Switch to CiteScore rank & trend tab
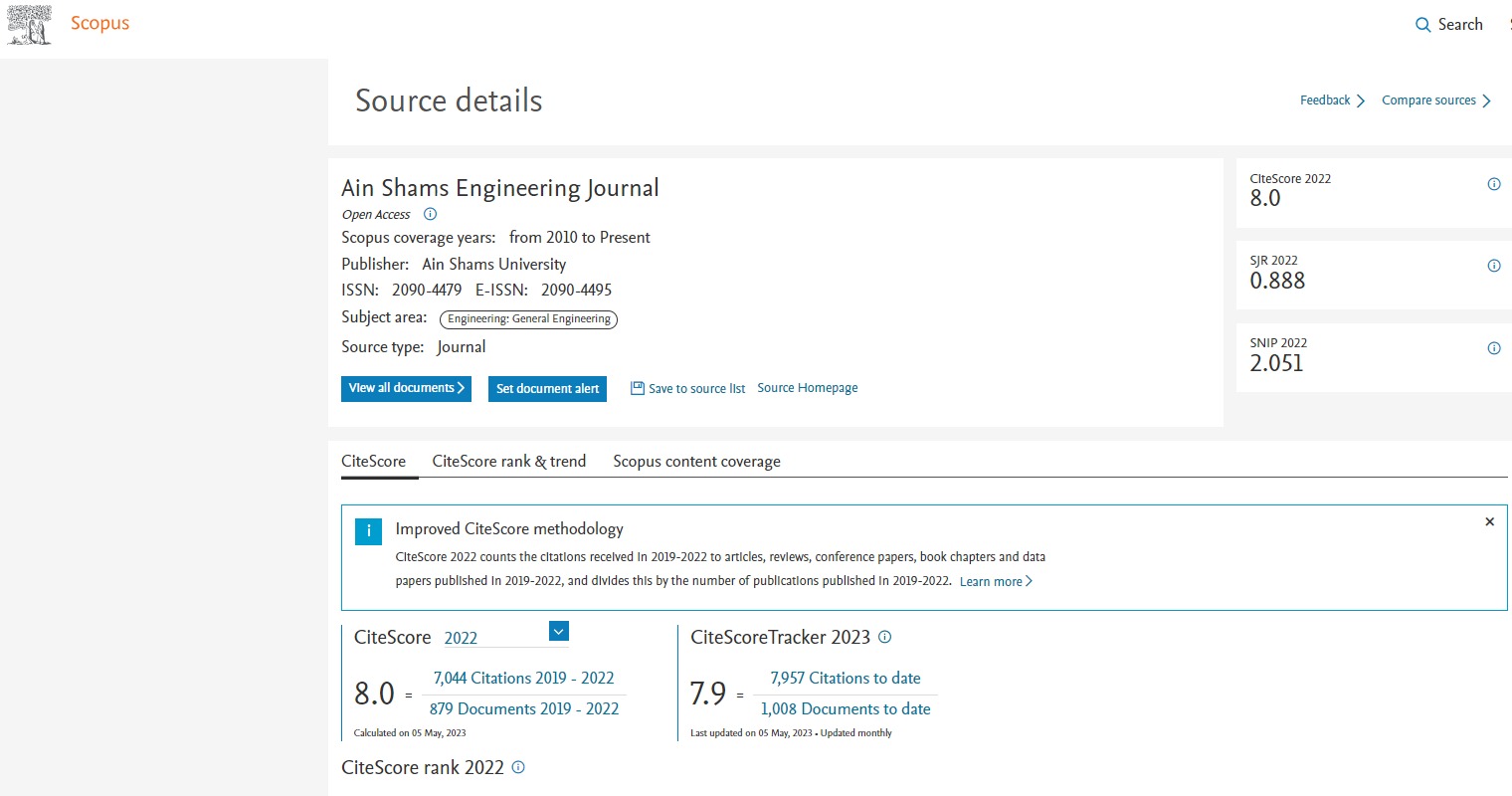This screenshot has height=796, width=1512. (x=509, y=462)
